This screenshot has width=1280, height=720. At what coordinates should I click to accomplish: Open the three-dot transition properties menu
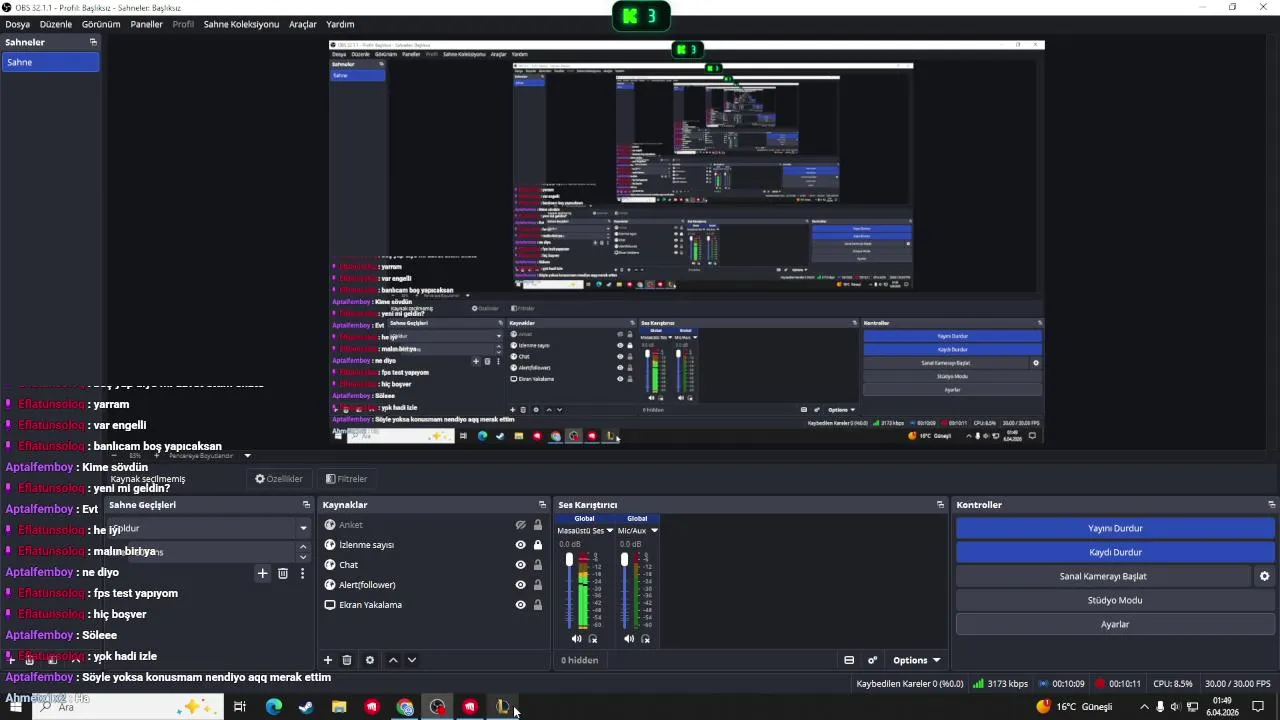pos(302,573)
